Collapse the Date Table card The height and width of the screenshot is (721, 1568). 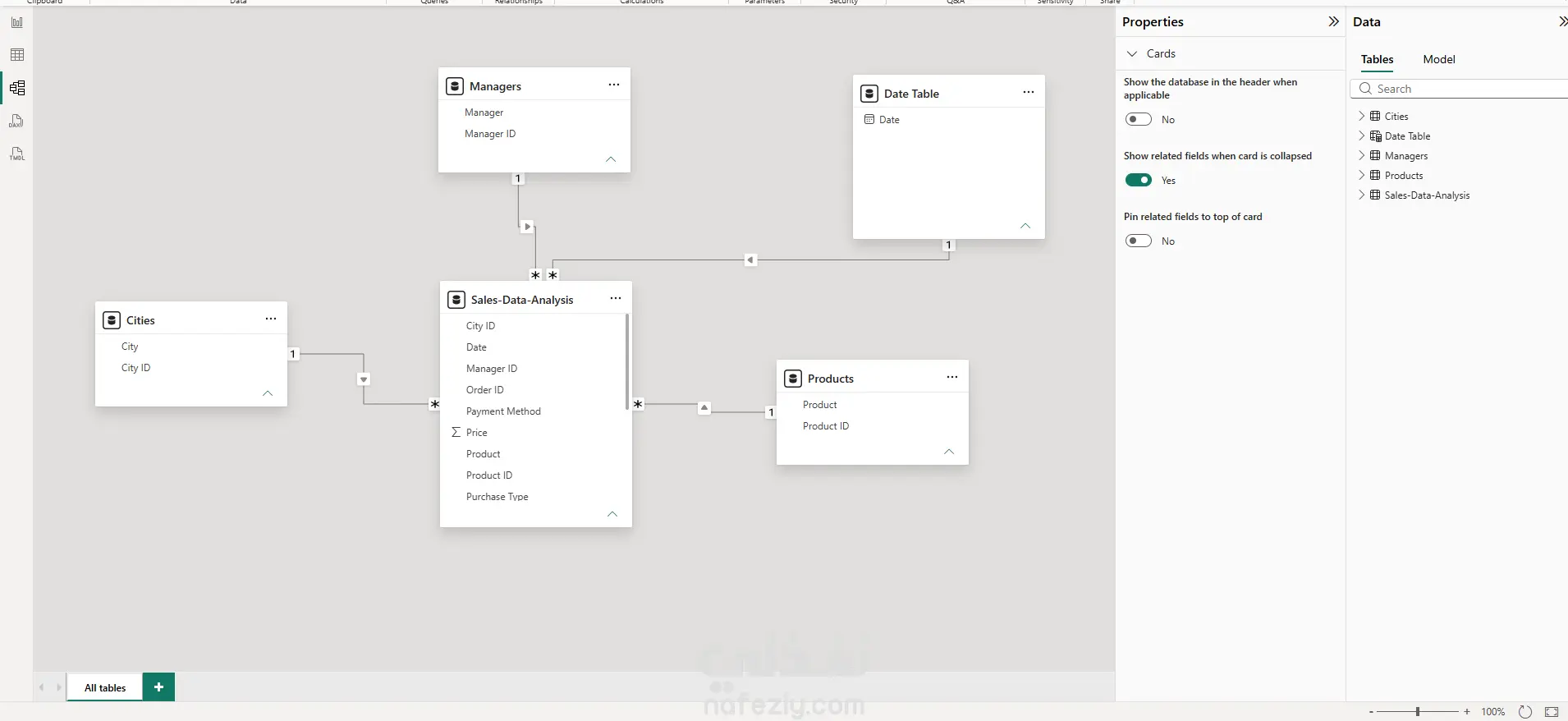tap(1025, 226)
